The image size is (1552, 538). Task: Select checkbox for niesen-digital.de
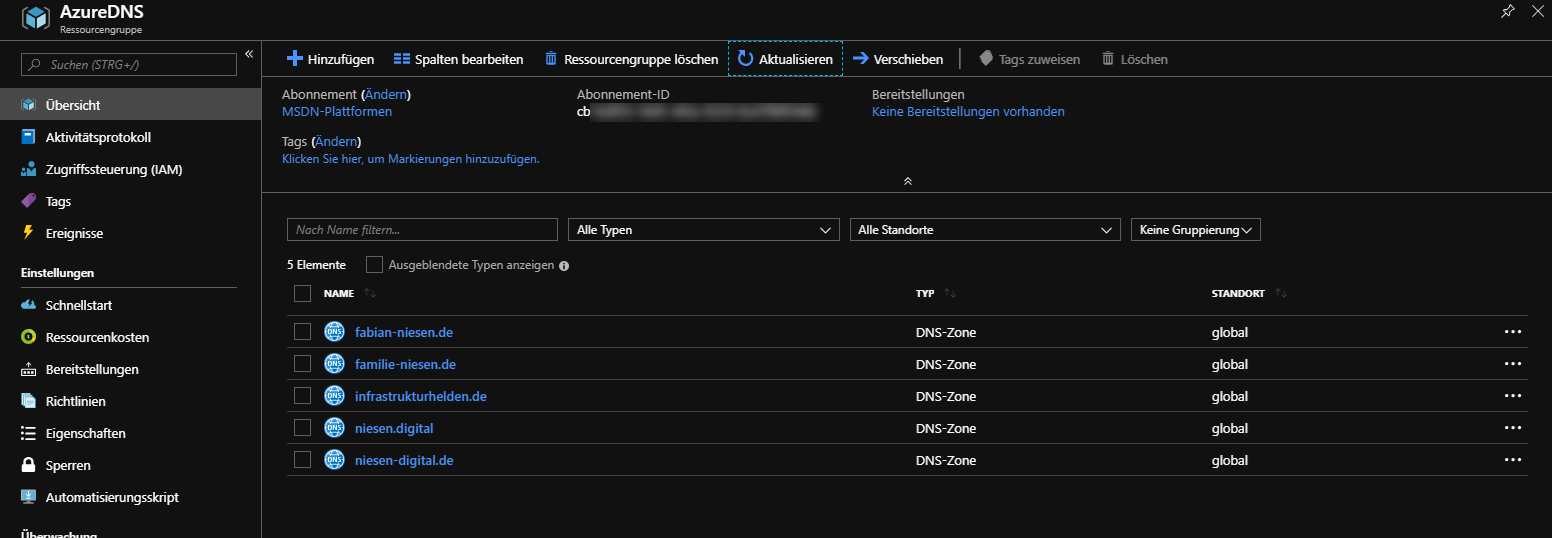tap(303, 460)
